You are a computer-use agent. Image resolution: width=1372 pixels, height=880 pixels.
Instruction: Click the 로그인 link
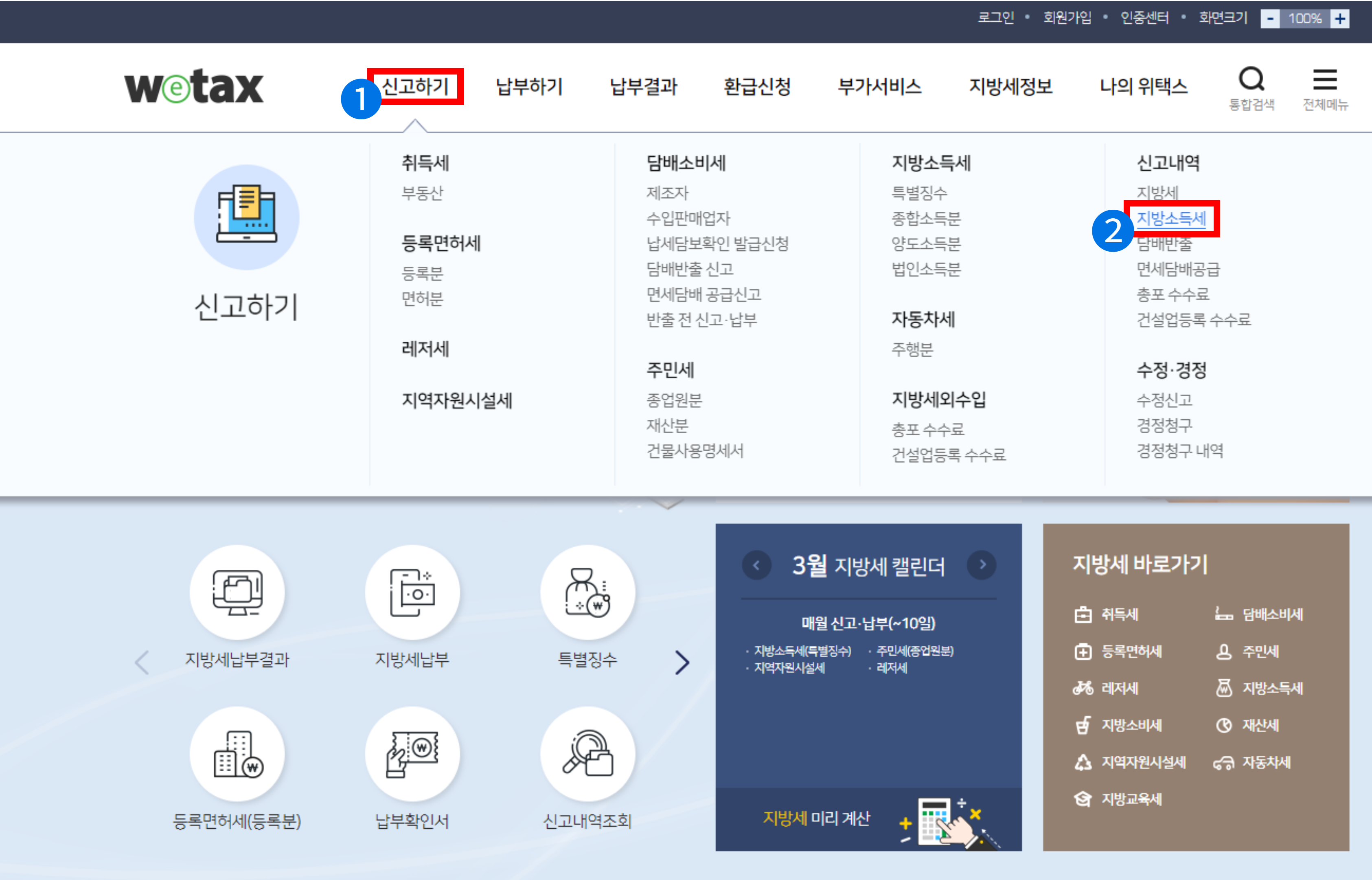point(995,18)
